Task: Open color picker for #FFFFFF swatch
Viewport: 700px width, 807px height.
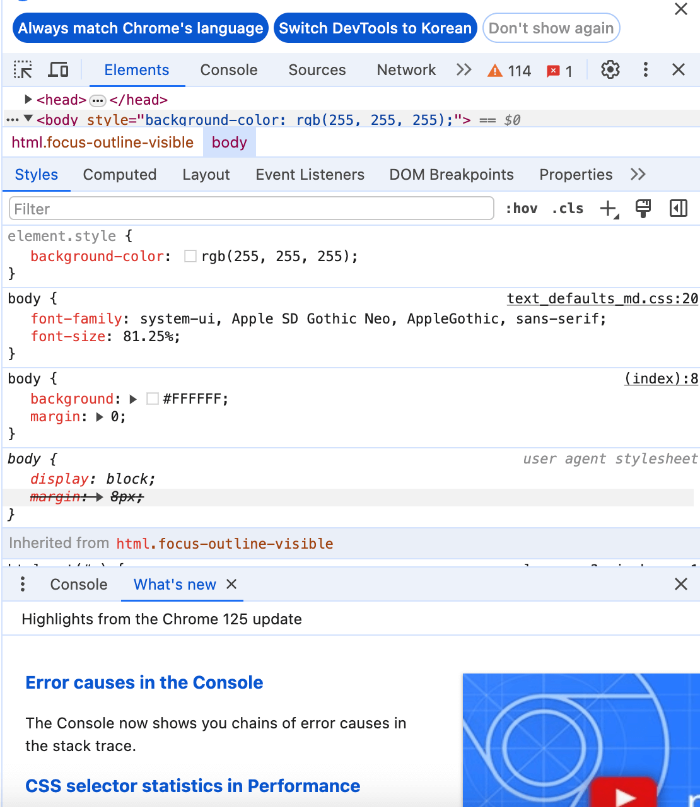Action: pos(152,399)
